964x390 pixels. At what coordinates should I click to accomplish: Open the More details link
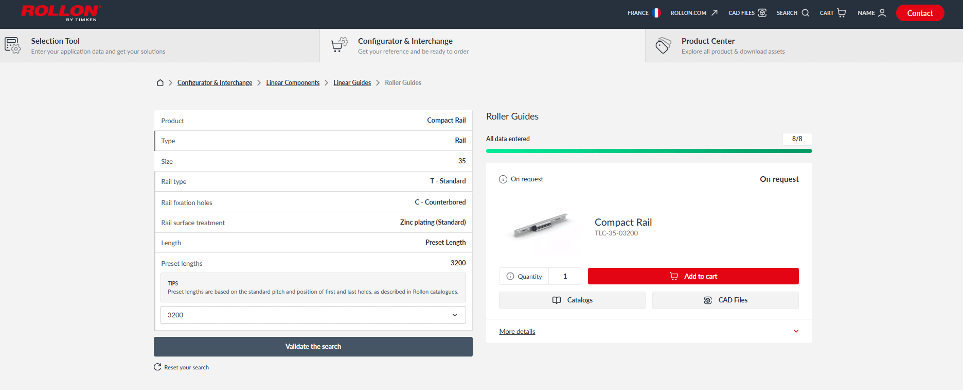click(x=517, y=332)
